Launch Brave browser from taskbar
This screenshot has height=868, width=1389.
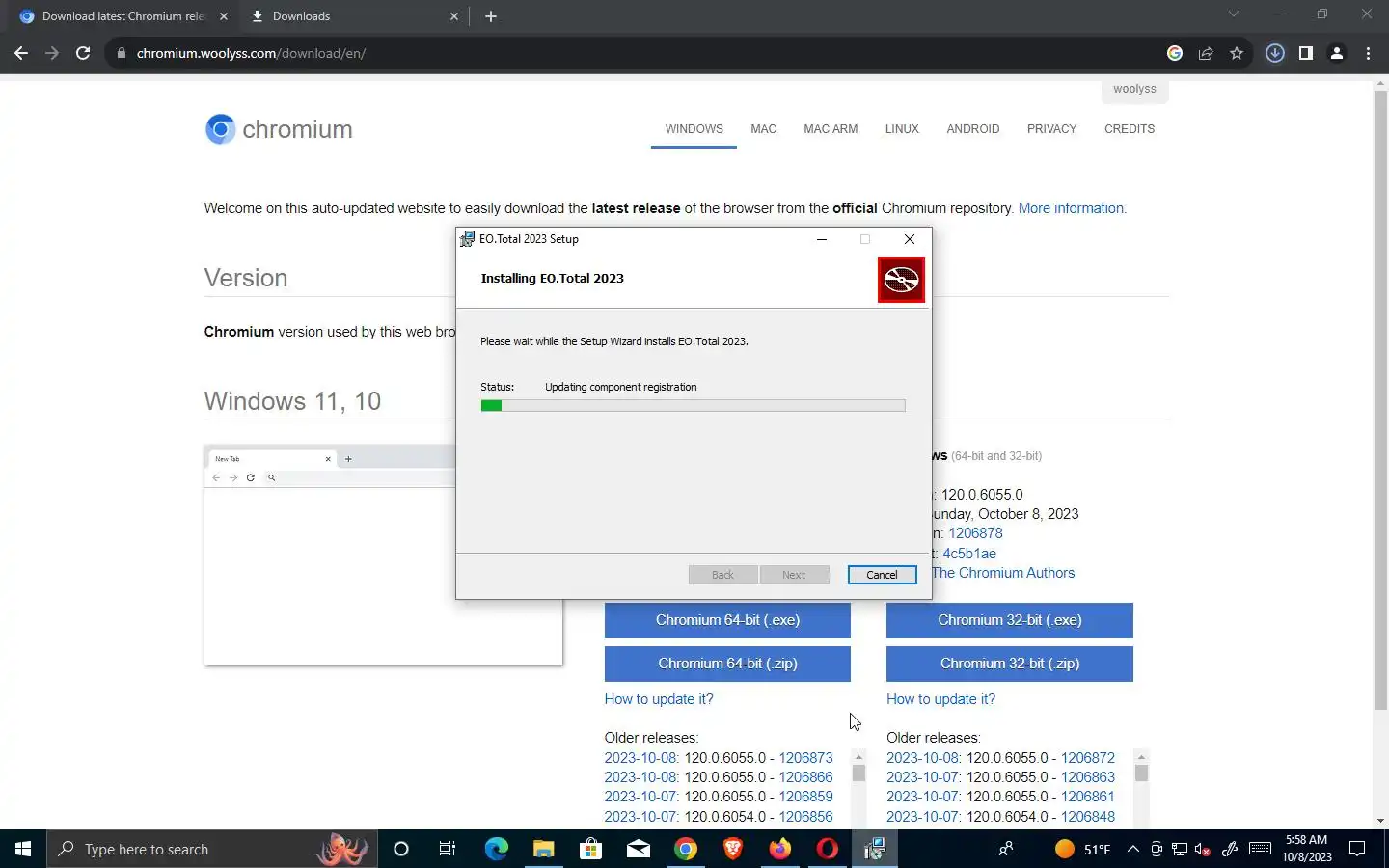(732, 849)
